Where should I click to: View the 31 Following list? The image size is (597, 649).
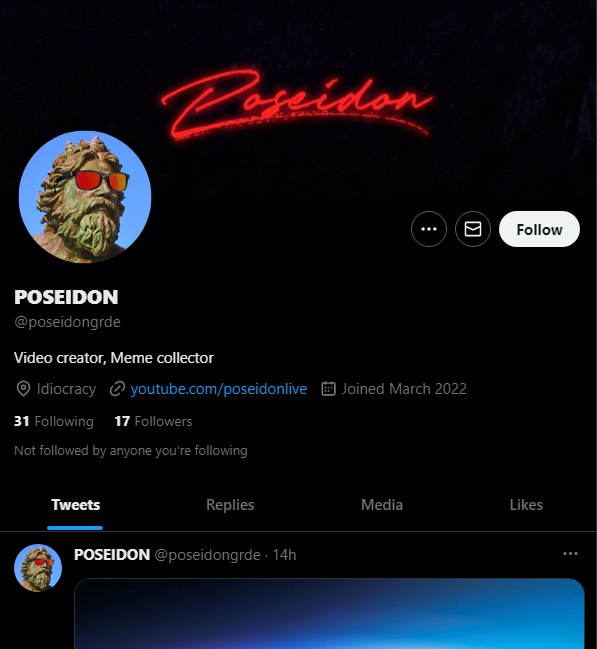54,421
